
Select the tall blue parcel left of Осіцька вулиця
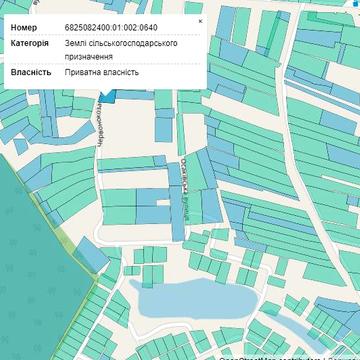[176, 202]
